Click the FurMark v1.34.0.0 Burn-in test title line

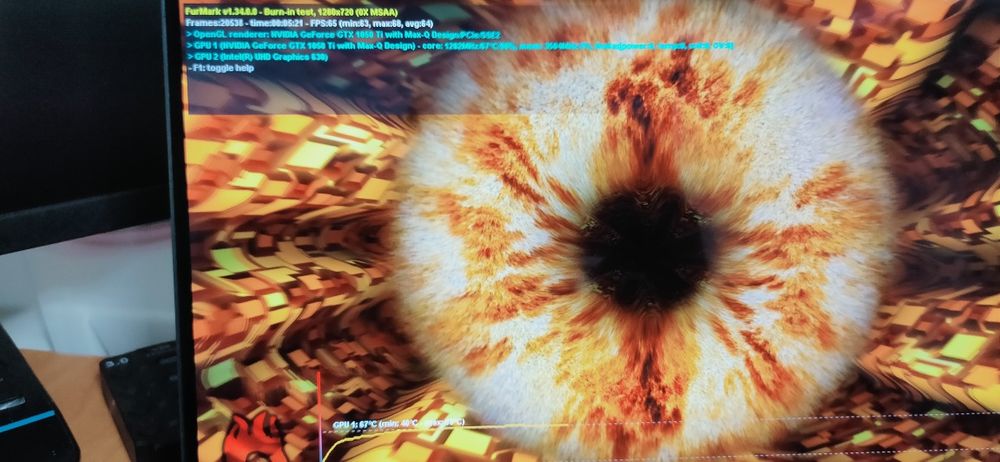click(x=291, y=11)
